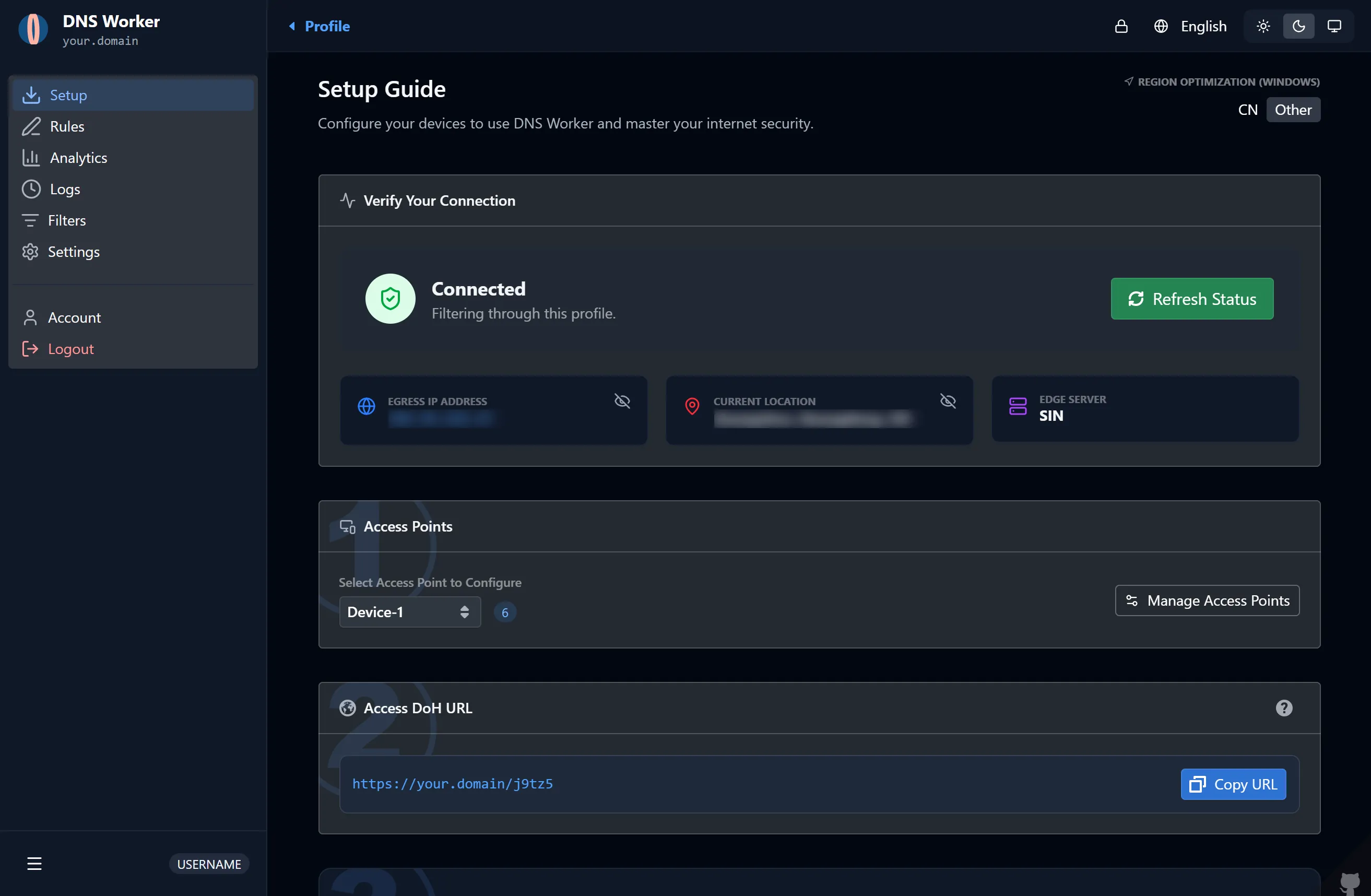Viewport: 1371px width, 896px height.
Task: Click the edge server icon
Action: [x=1018, y=406]
